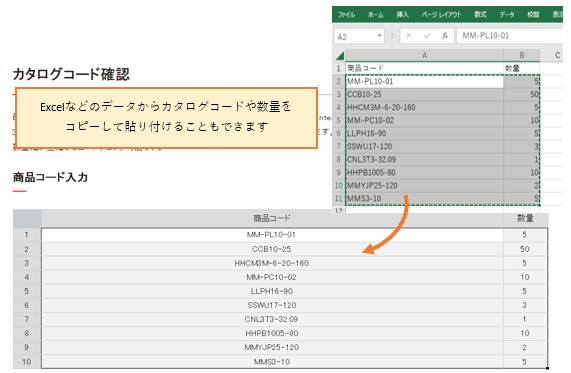571x373 pixels.
Task: Open the 数式 ribbon tab
Action: tap(480, 15)
